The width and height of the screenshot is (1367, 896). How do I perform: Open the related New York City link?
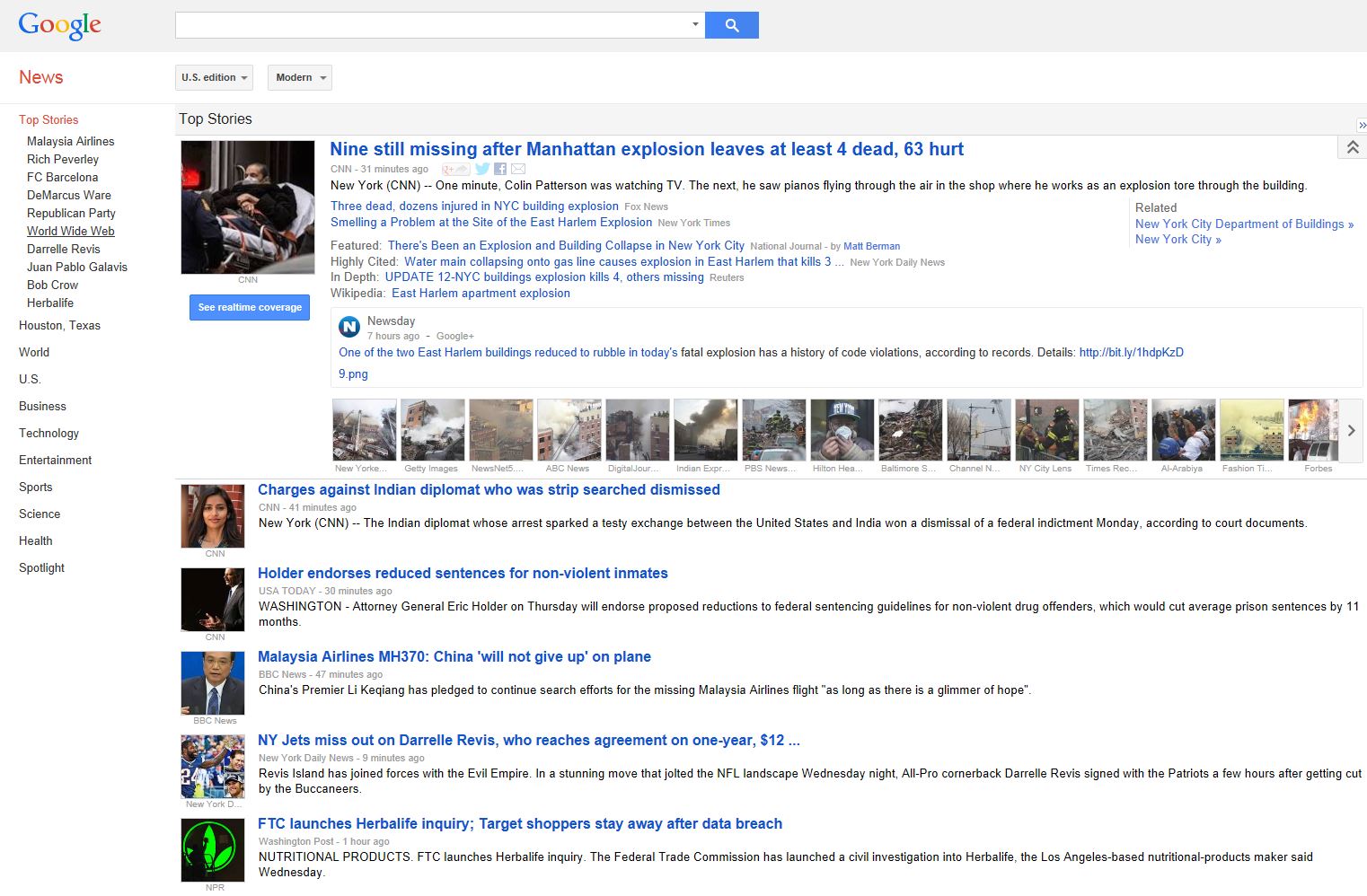pyautogui.click(x=1178, y=239)
